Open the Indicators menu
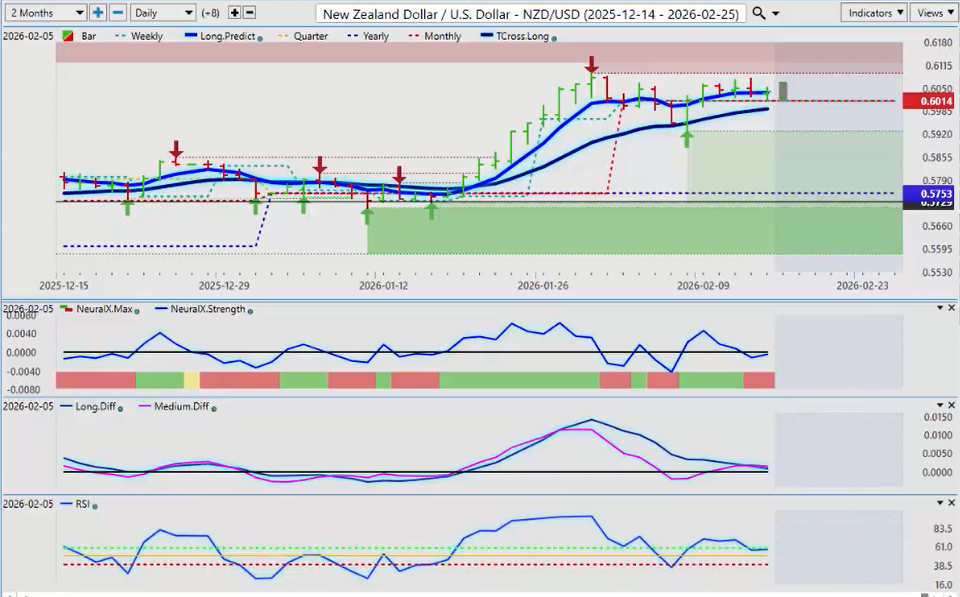The width and height of the screenshot is (960, 597). [874, 12]
